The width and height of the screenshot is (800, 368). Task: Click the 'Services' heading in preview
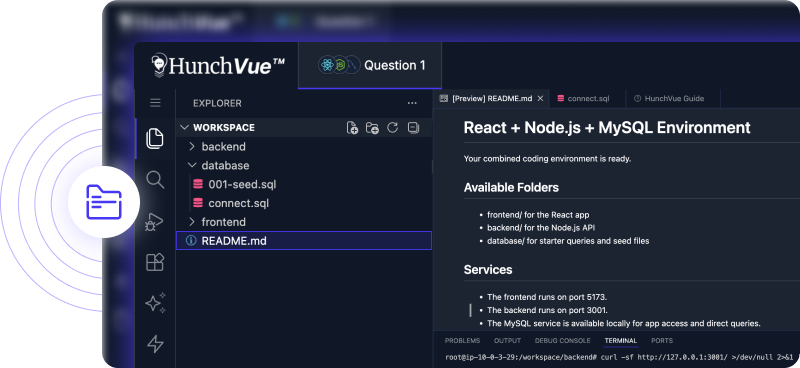coord(488,269)
